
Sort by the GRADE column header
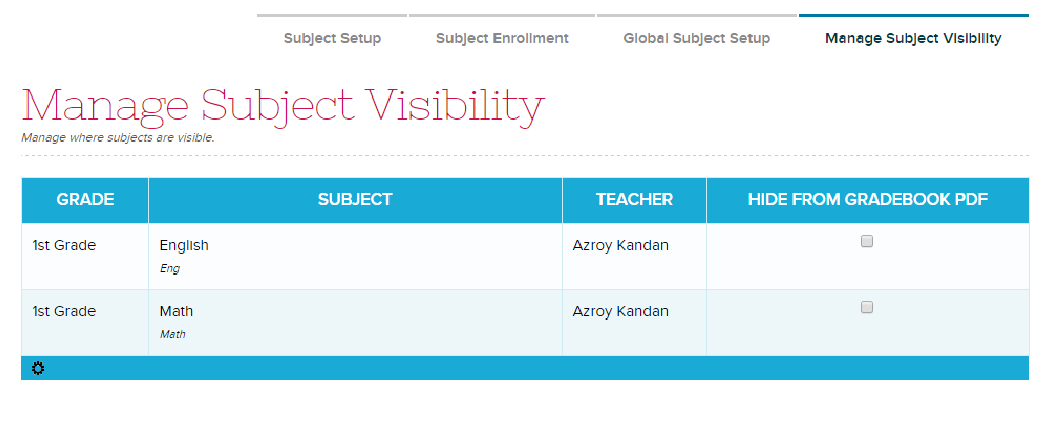[x=85, y=199]
